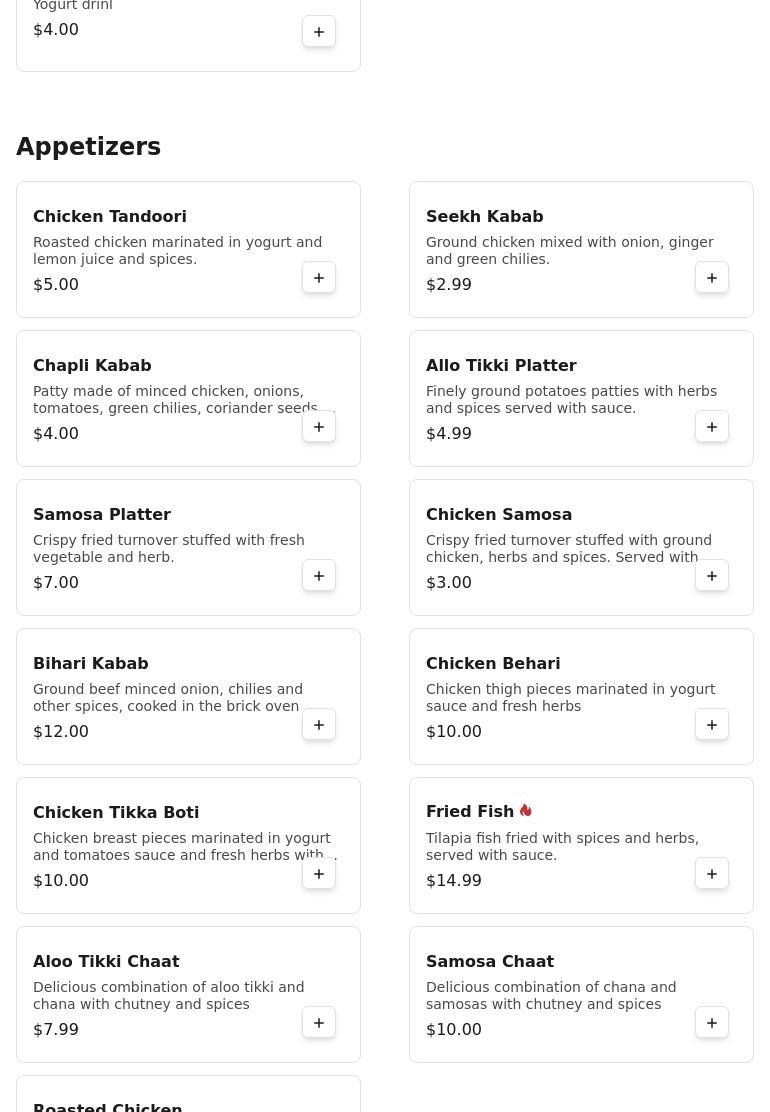Add the $4.00 yogurt drink item
Screen dimensions: 770x1112
[319, 32]
